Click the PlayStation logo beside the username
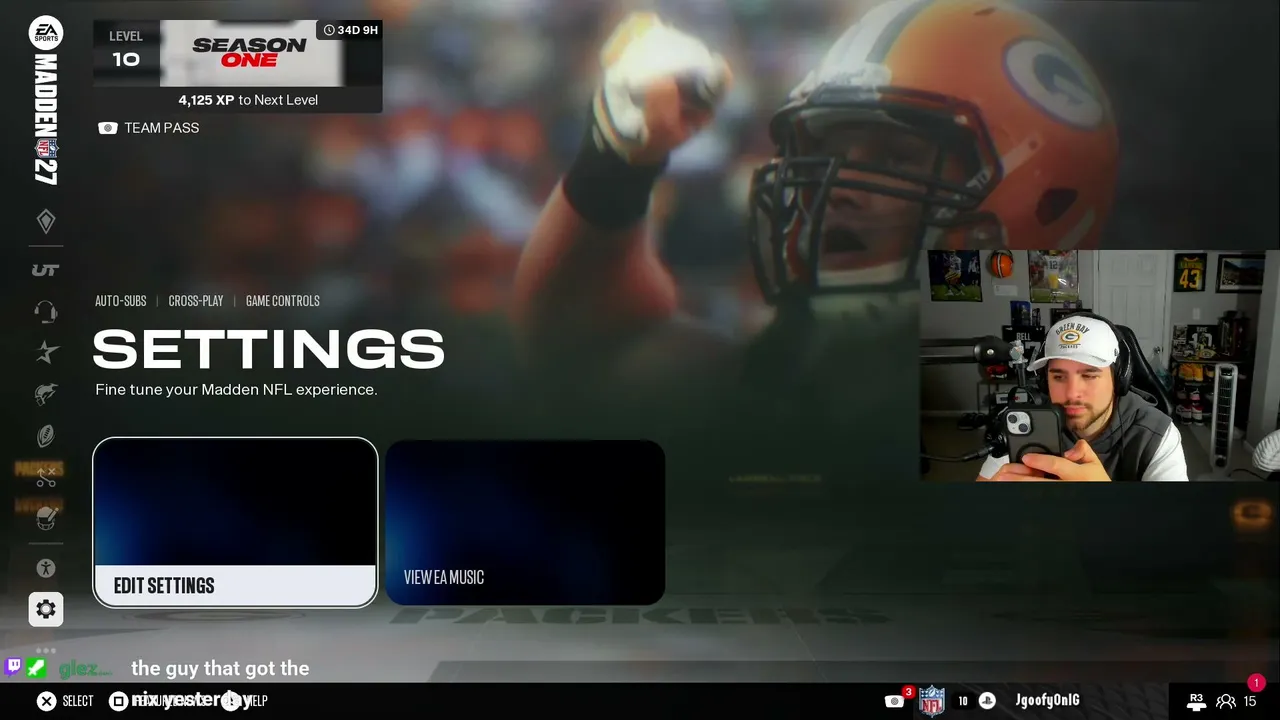The image size is (1280, 720). click(x=987, y=701)
